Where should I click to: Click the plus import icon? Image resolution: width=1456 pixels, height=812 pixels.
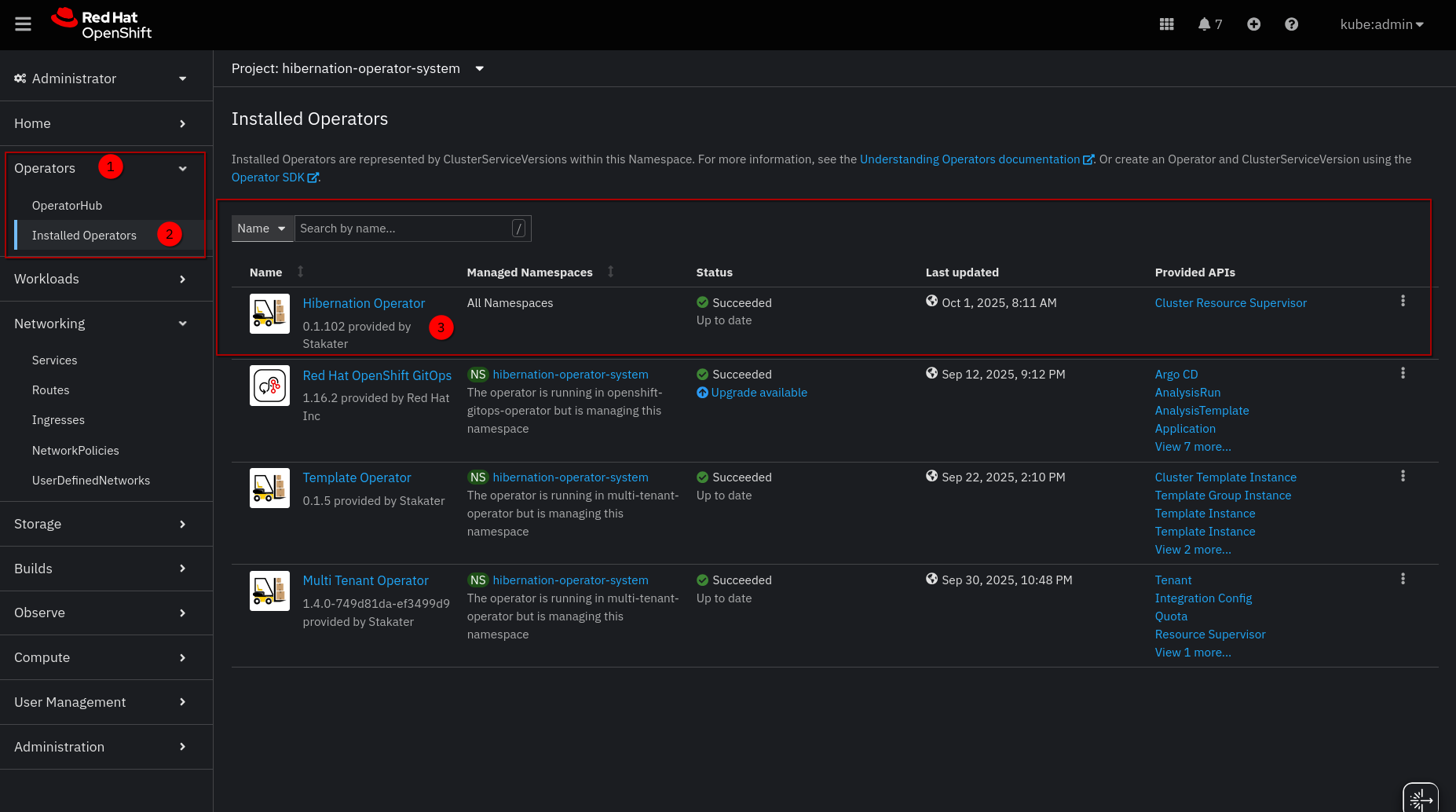click(x=1253, y=24)
